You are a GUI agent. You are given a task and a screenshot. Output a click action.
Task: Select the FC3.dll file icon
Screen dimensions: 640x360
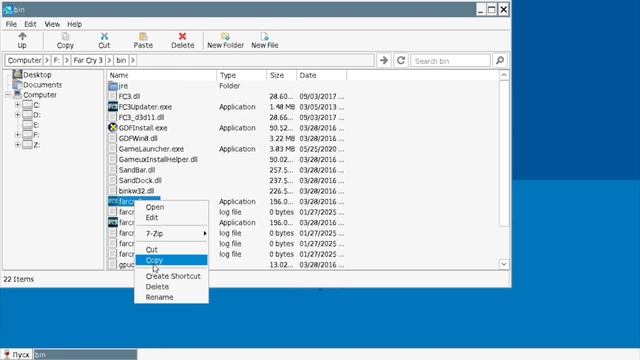tap(113, 96)
